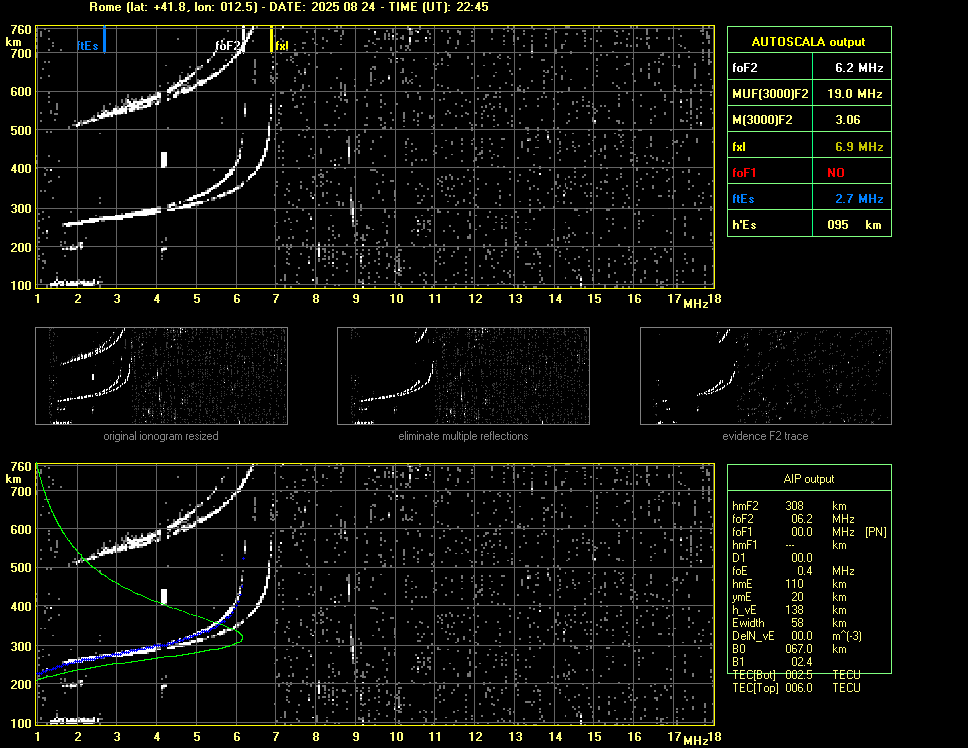Select the B0 value 067.0 in AIP output
This screenshot has height=748, width=968.
coord(799,649)
